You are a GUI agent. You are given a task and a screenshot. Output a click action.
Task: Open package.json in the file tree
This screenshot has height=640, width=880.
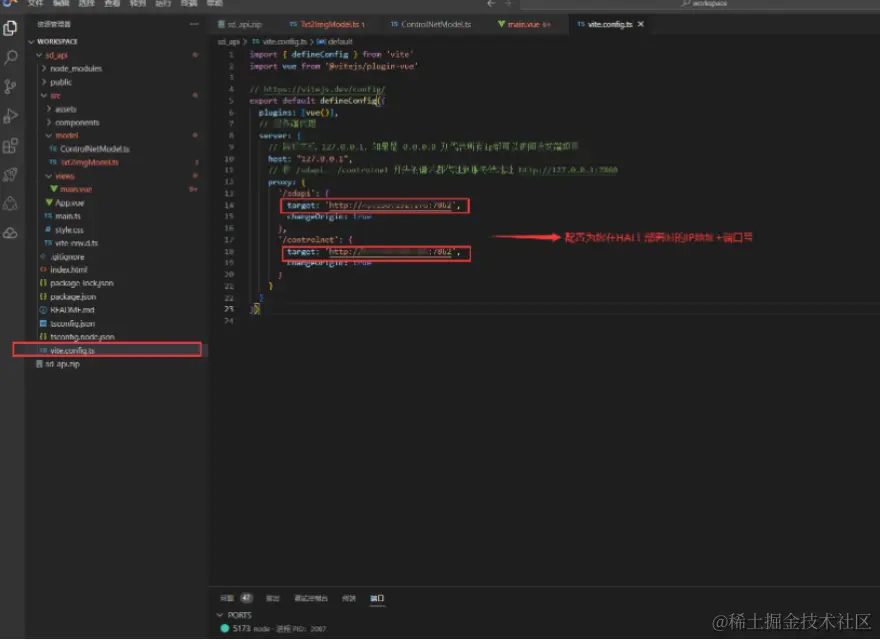tap(73, 296)
